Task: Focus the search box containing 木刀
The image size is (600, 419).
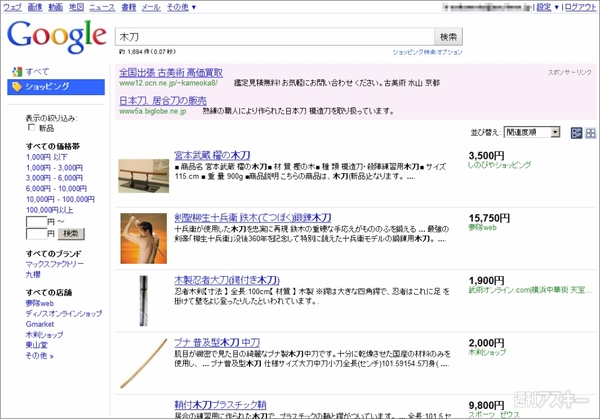Action: tap(275, 37)
